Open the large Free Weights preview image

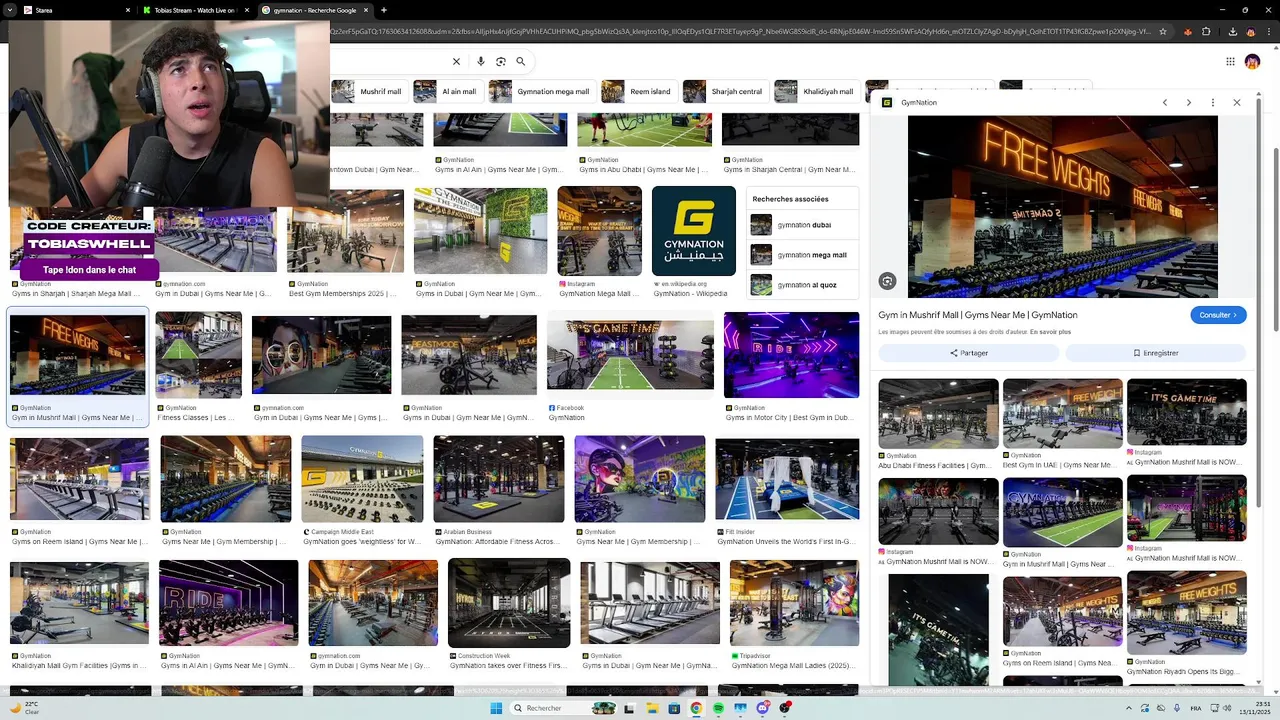[1063, 207]
